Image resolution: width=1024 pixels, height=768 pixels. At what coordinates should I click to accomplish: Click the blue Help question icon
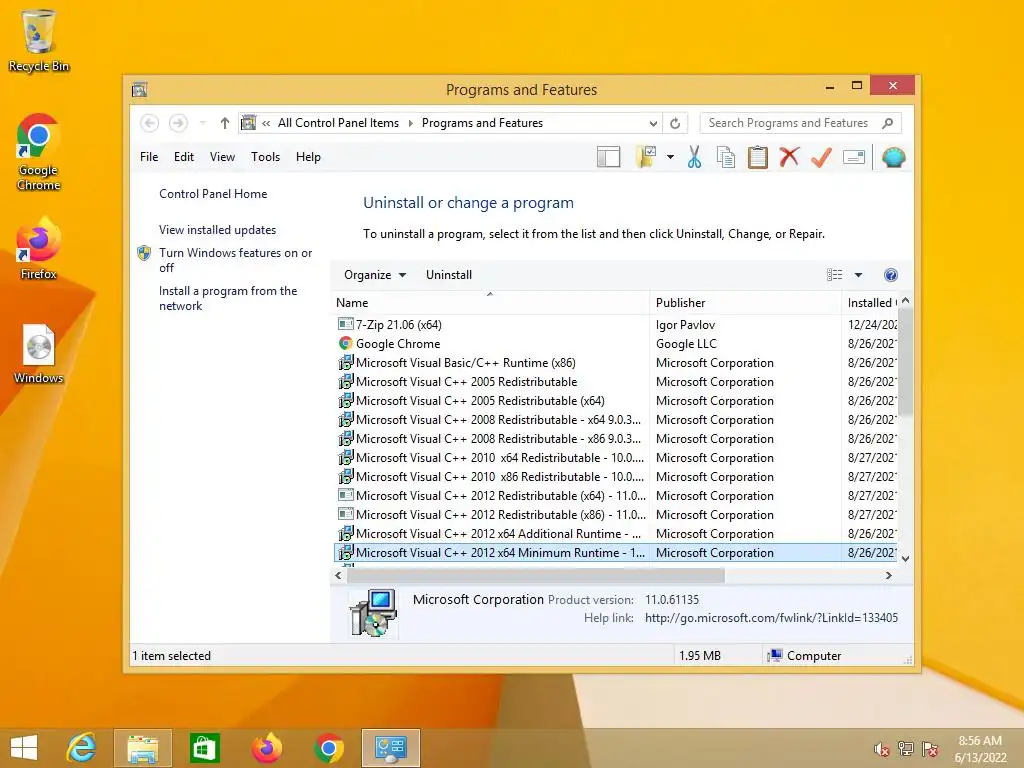coord(891,275)
